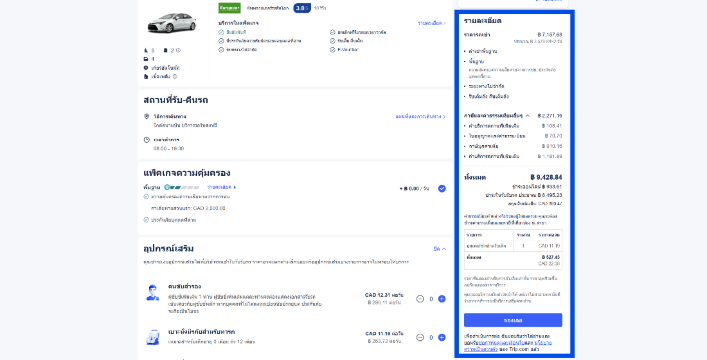Click the transmission type icon

point(146,68)
